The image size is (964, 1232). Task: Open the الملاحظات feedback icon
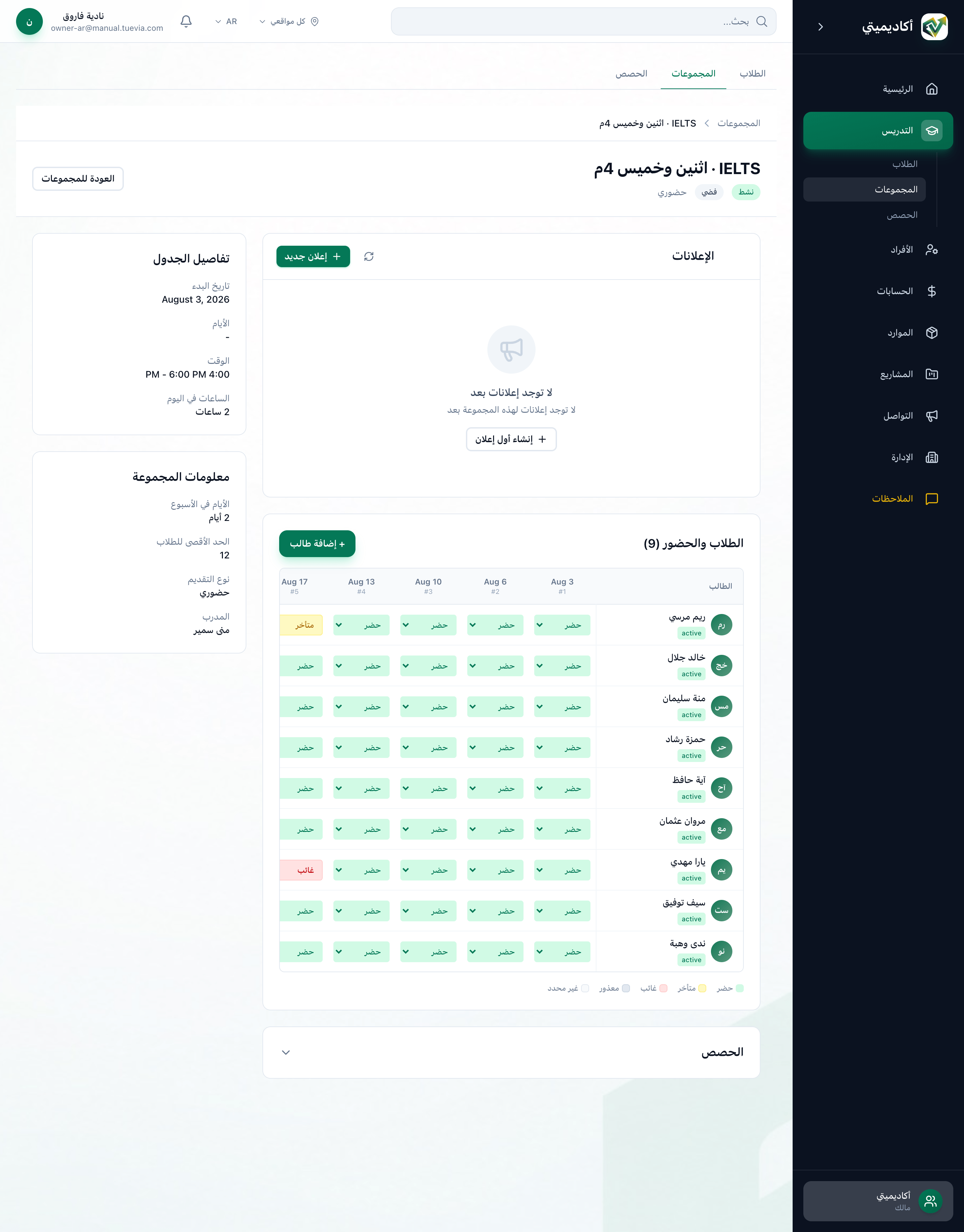(x=932, y=499)
